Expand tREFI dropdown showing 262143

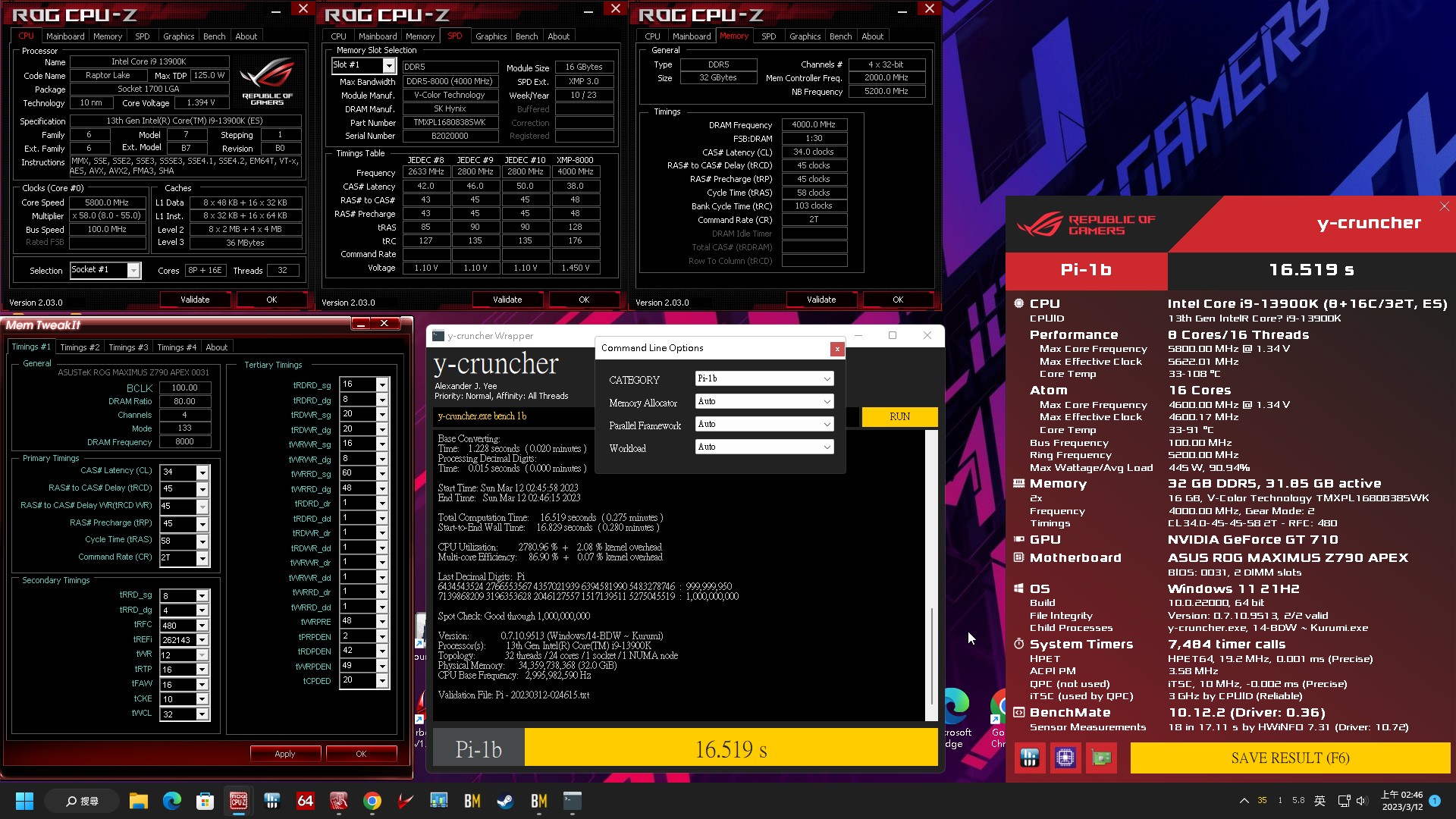point(202,640)
